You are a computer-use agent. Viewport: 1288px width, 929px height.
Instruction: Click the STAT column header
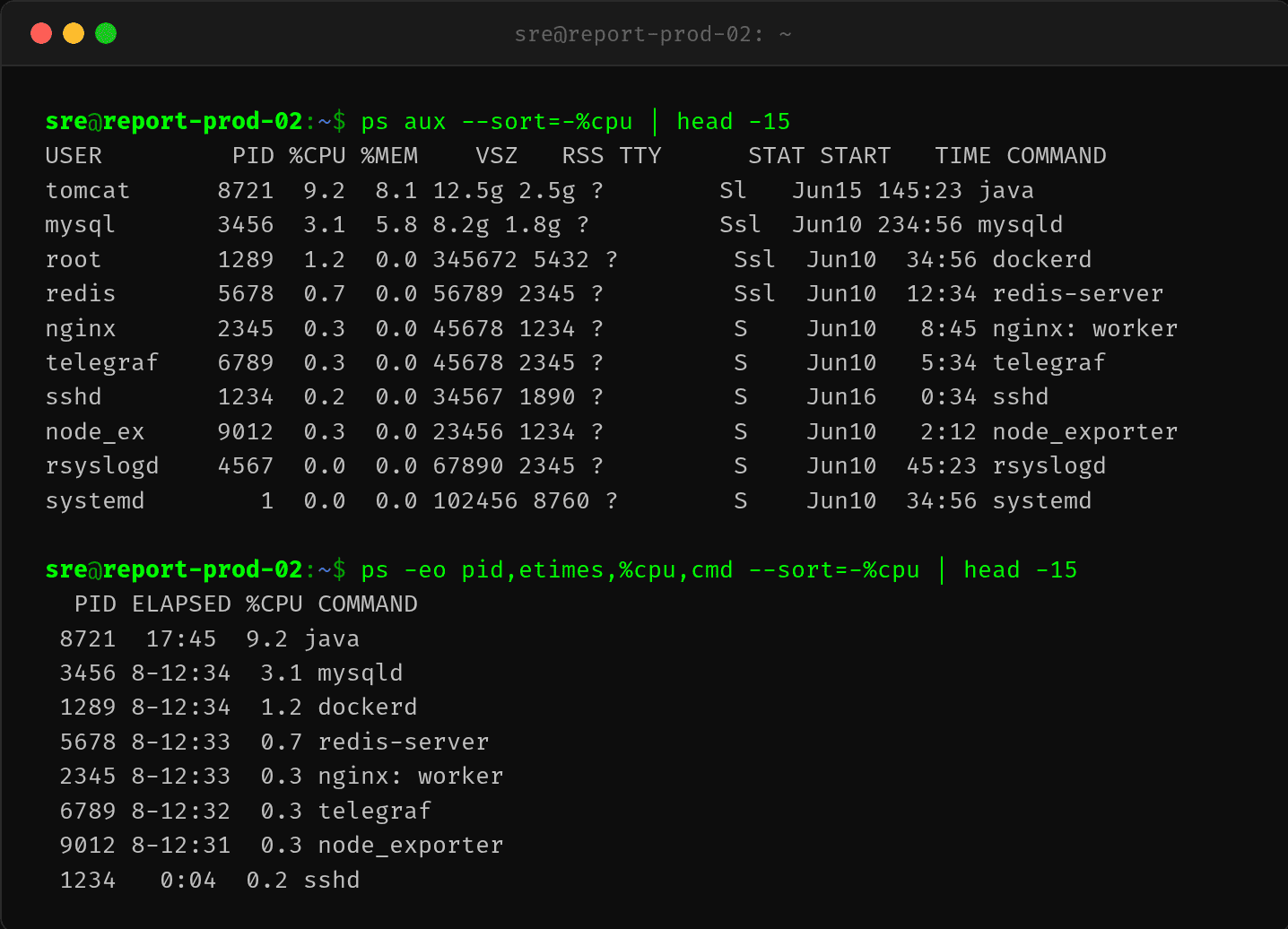tap(777, 156)
